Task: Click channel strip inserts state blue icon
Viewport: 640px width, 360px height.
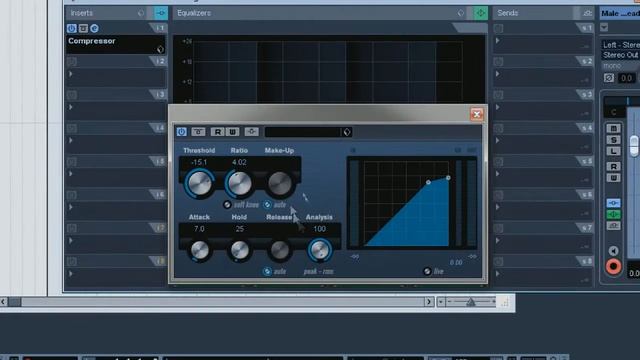Action: coord(613,203)
